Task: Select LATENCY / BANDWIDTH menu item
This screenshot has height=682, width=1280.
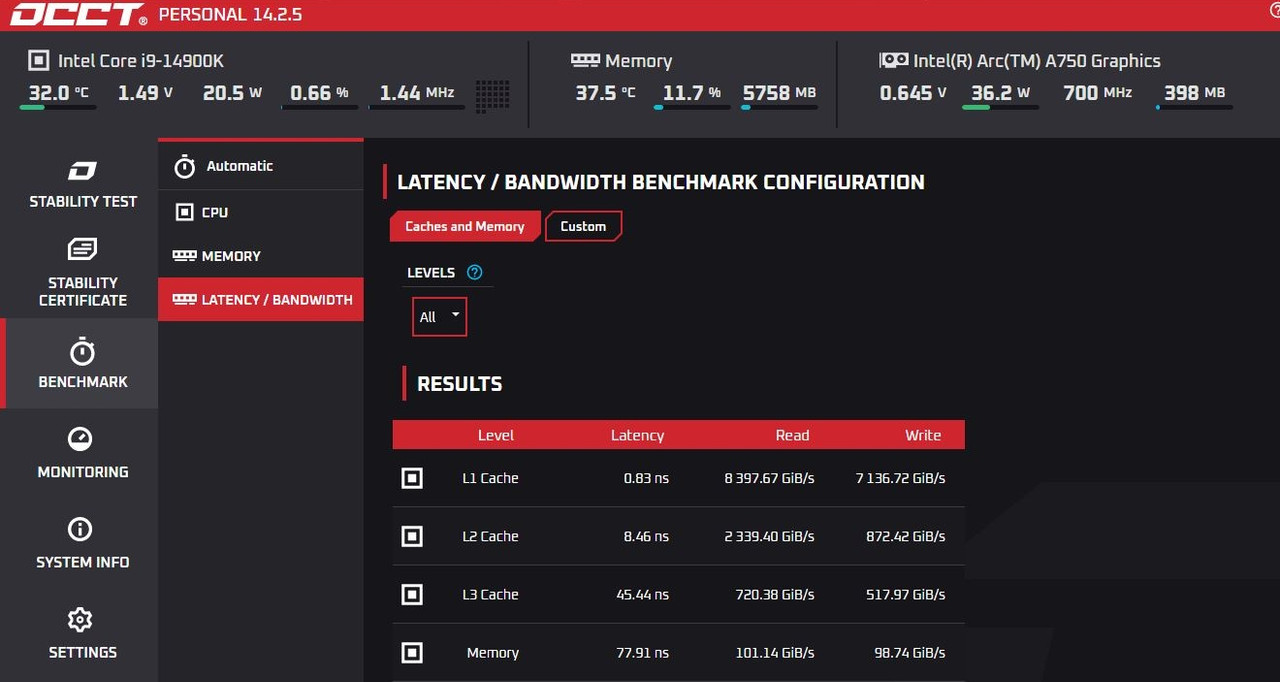Action: point(260,299)
